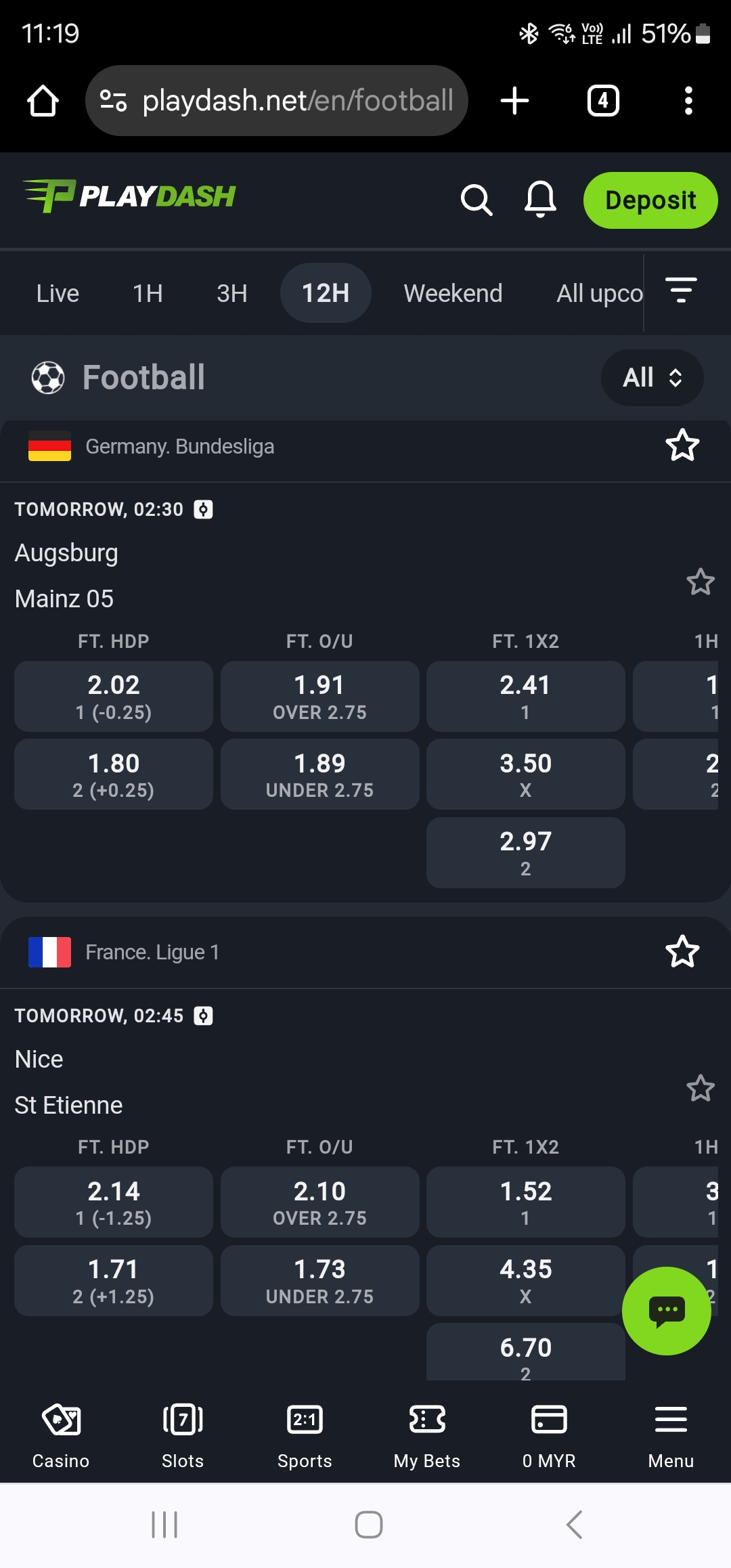Bet on Over 2.75 at 1.91
Image resolution: width=731 pixels, height=1568 pixels.
(x=319, y=696)
